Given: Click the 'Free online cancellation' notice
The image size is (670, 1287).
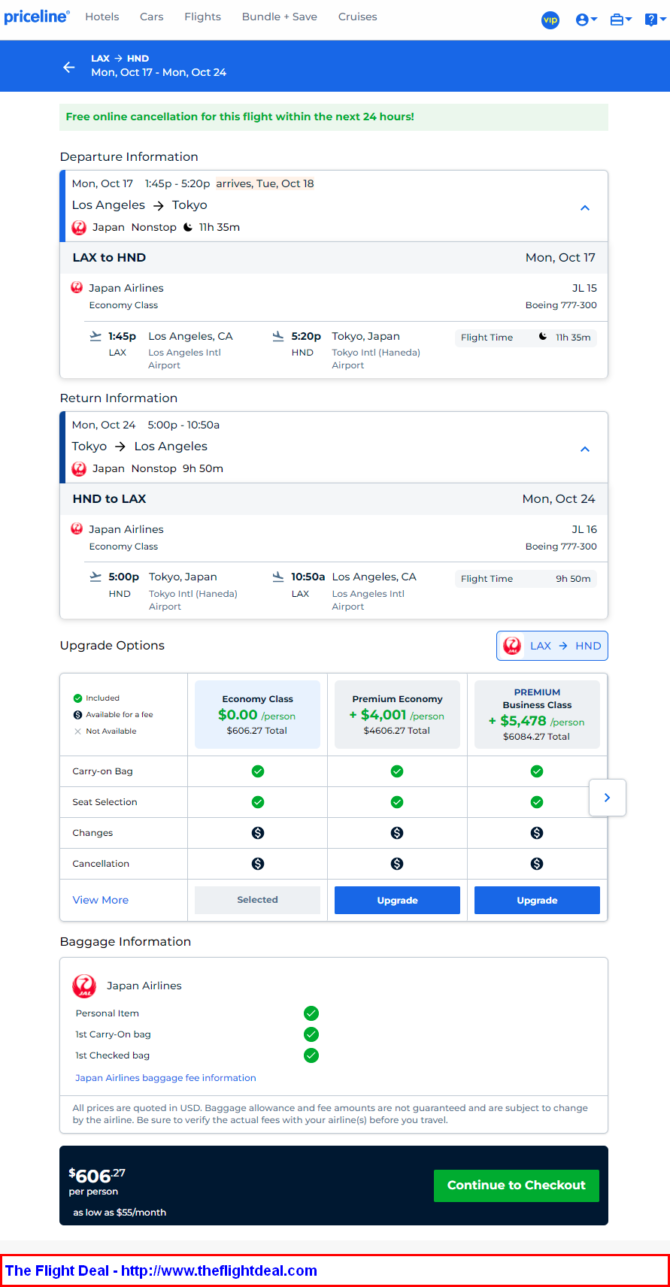Looking at the screenshot, I should coord(334,117).
